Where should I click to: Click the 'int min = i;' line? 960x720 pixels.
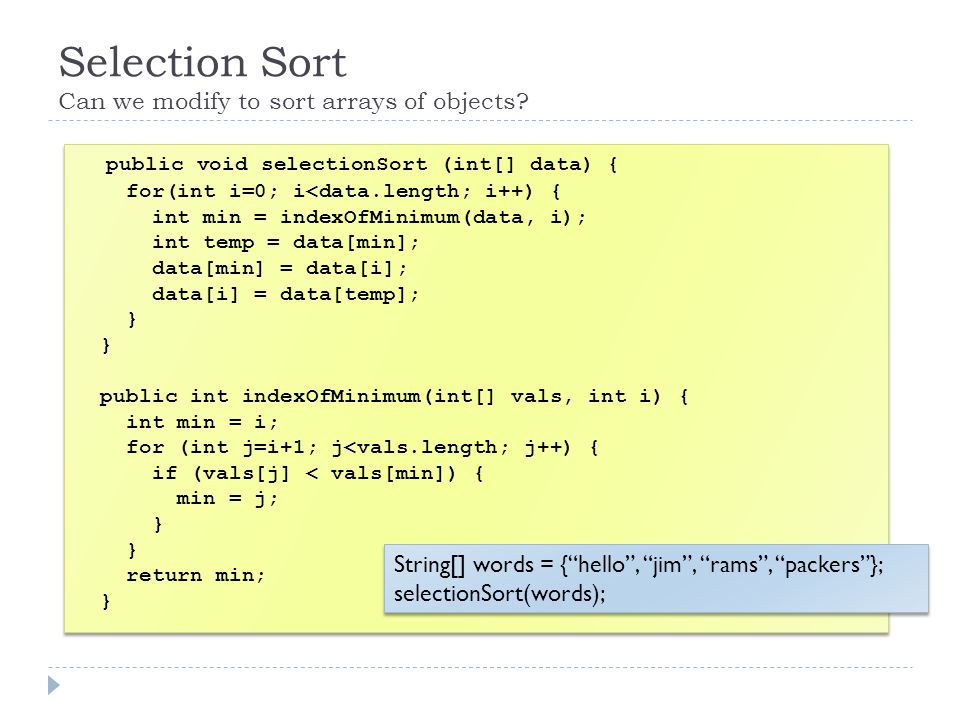pyautogui.click(x=202, y=422)
